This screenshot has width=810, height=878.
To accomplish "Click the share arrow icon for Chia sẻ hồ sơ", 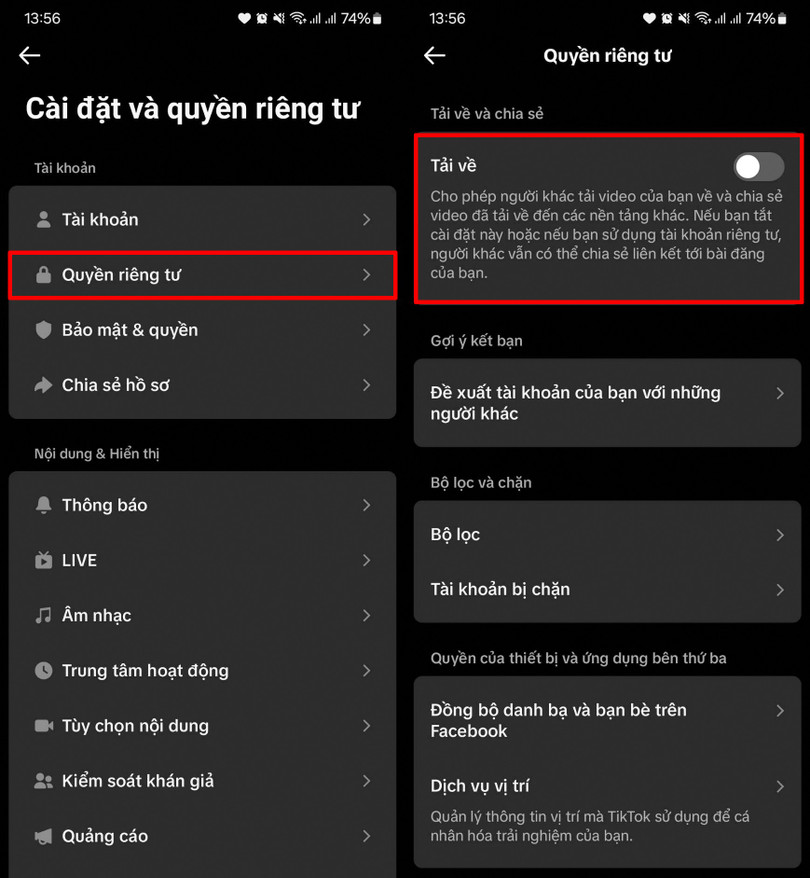I will [x=43, y=385].
